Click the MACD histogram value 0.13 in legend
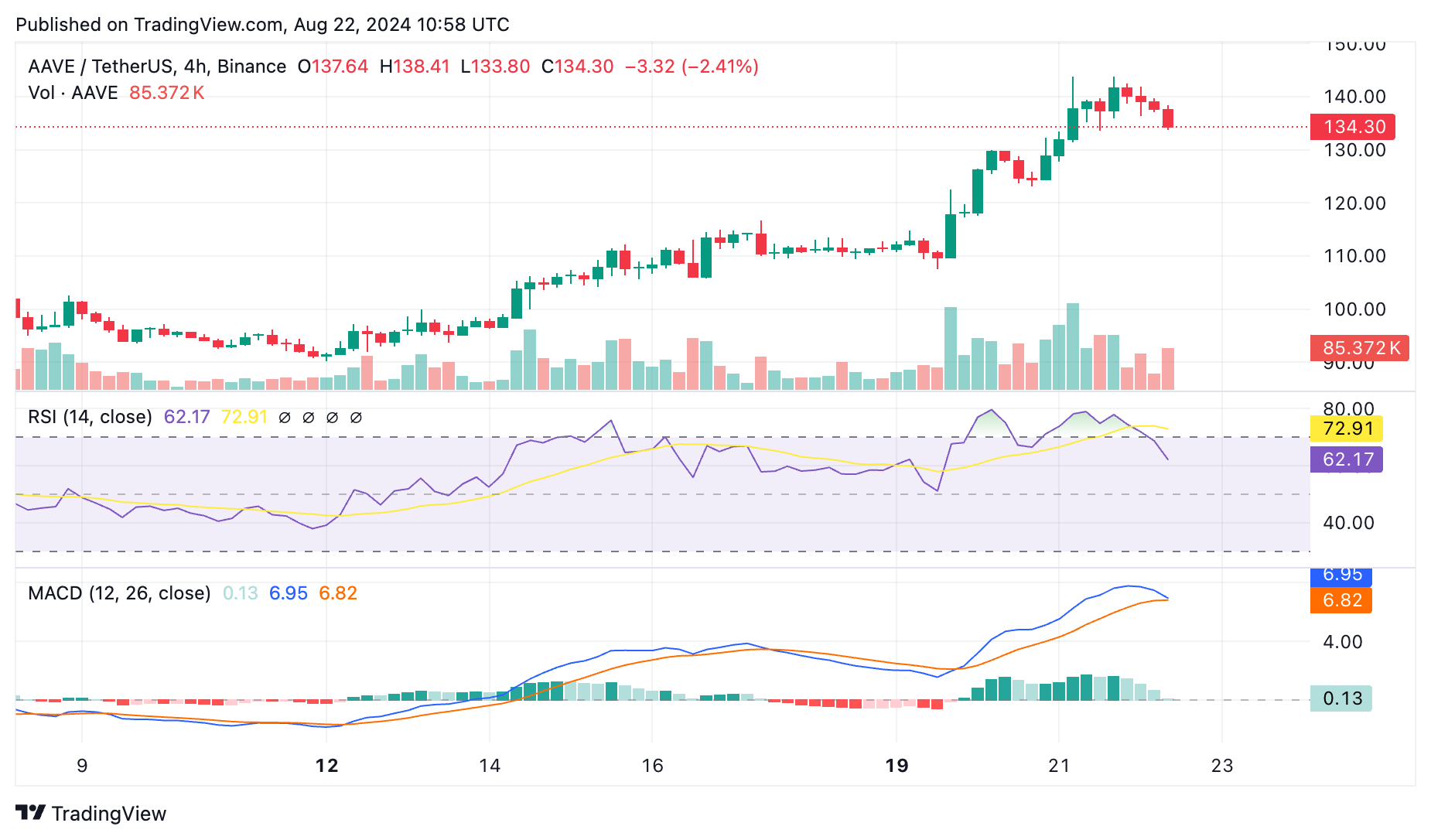 241,593
